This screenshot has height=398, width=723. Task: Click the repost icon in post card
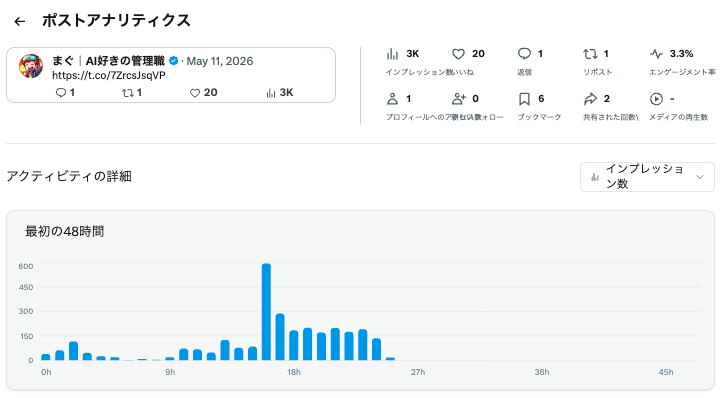click(x=127, y=93)
